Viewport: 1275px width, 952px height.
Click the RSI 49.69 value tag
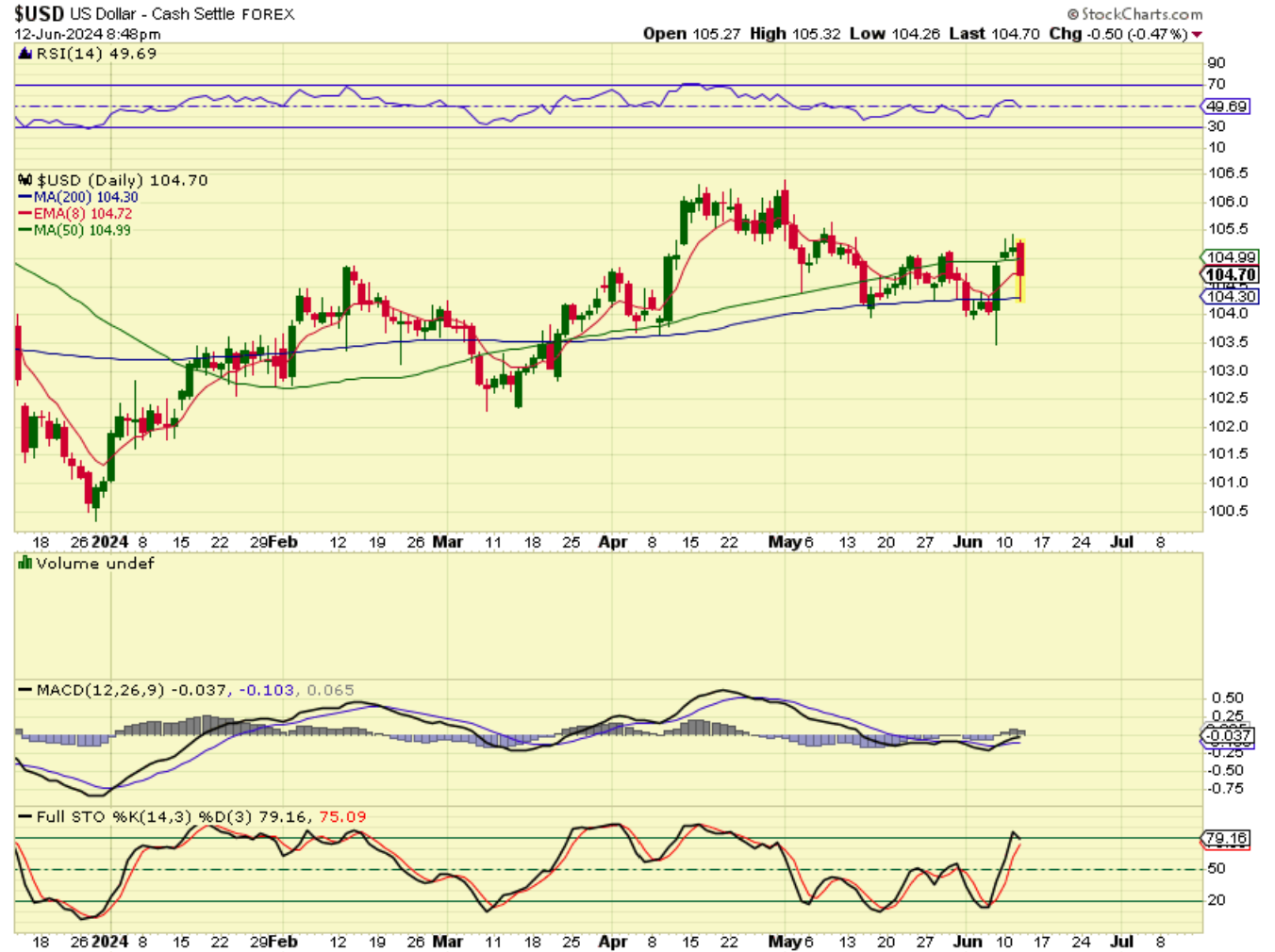point(1226,107)
